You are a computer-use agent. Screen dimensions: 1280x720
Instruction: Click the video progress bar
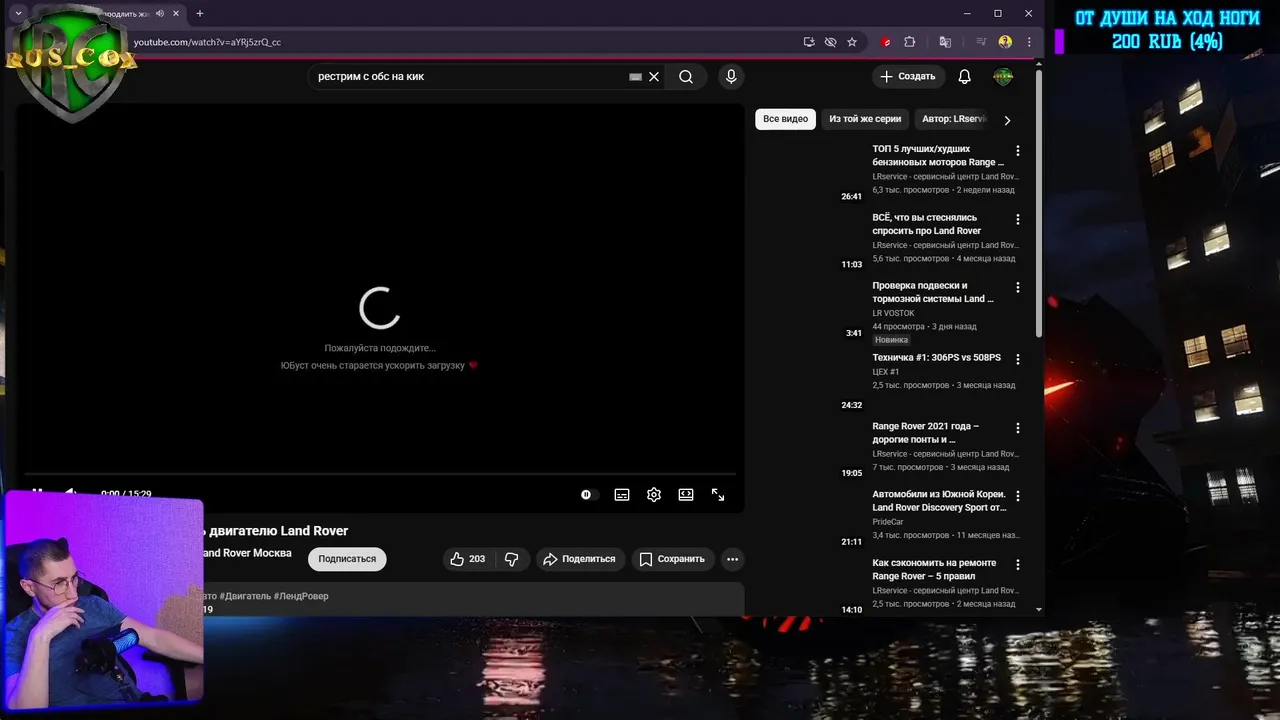coord(380,474)
